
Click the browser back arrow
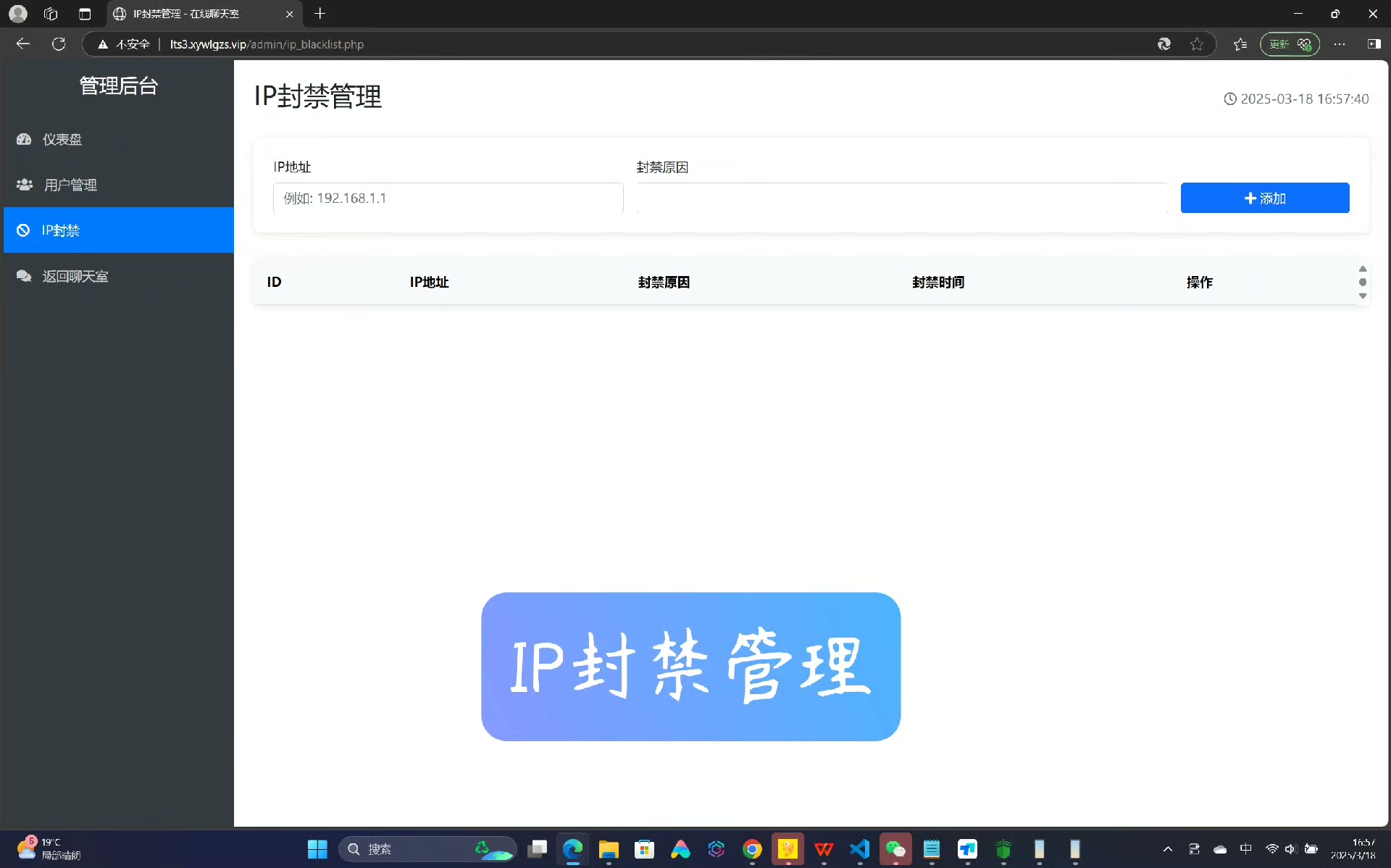point(22,44)
